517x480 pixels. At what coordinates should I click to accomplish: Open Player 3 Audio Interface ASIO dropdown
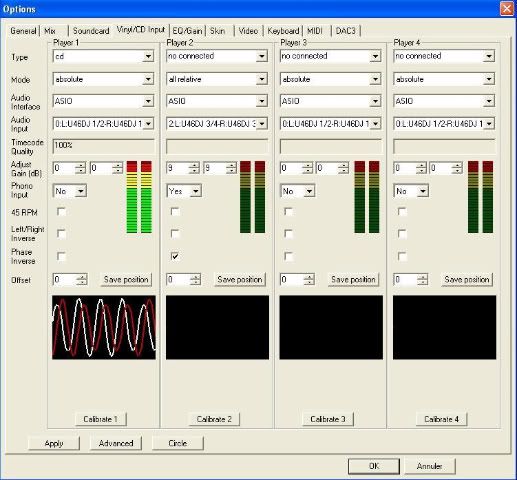pos(330,101)
